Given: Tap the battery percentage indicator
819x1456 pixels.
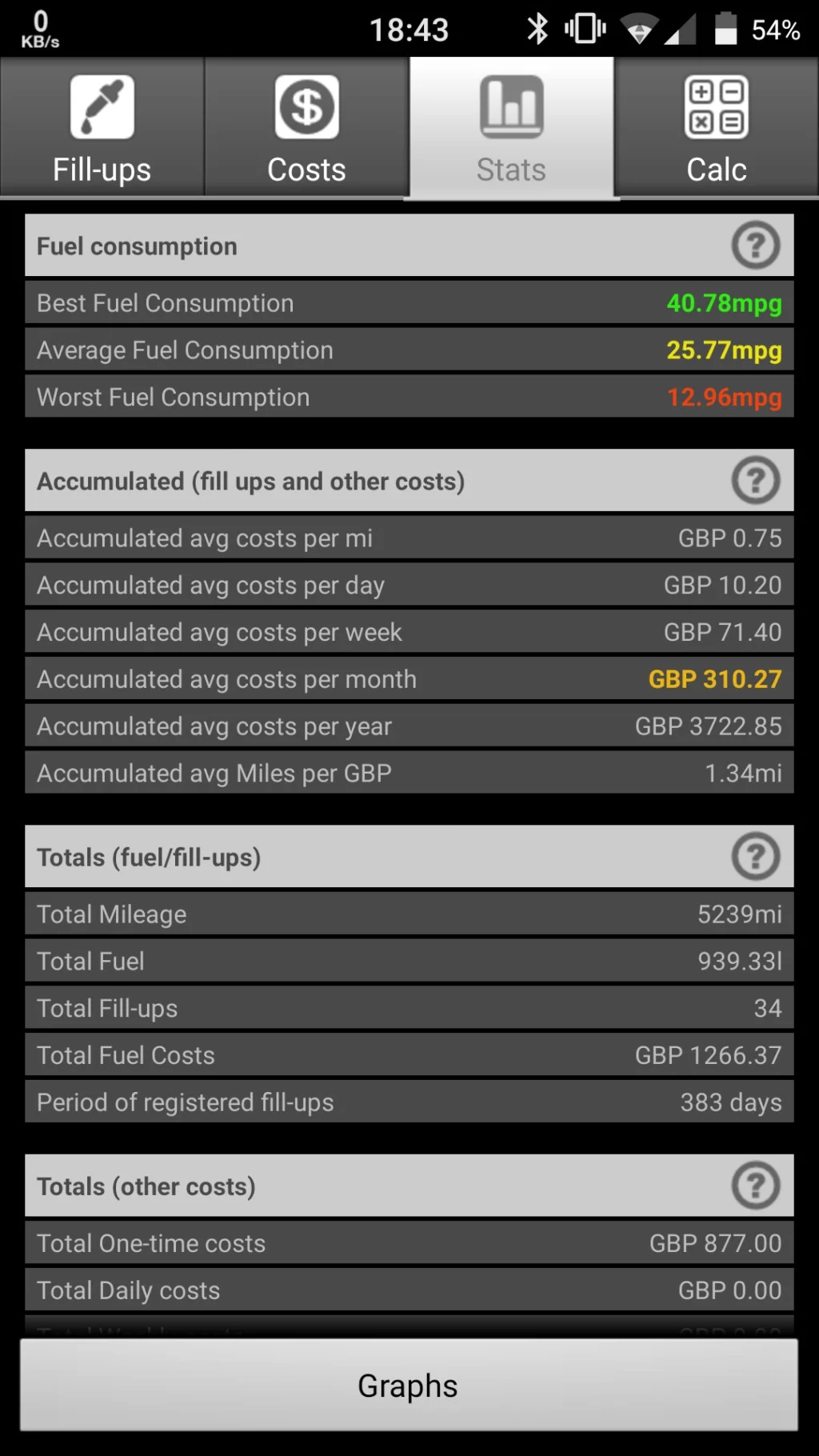Looking at the screenshot, I should [775, 30].
